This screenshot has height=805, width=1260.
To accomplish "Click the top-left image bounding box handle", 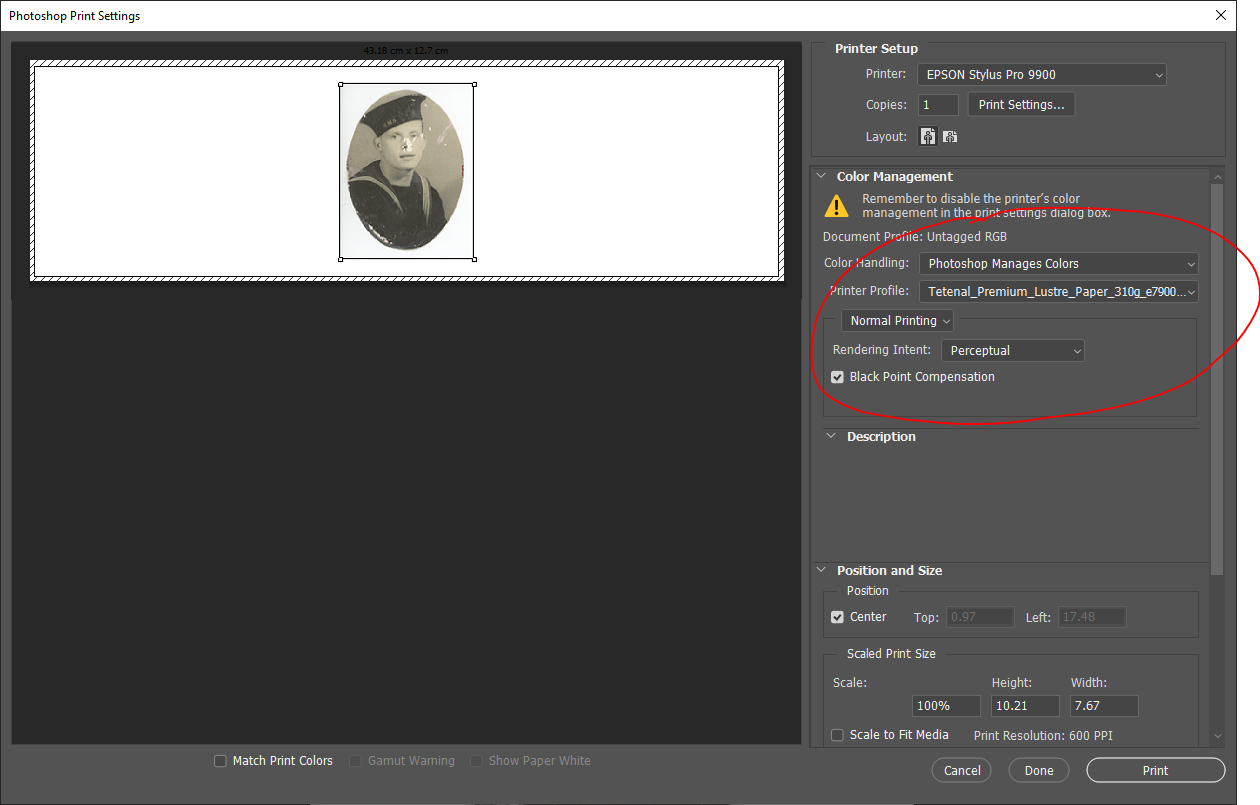I will 340,85.
